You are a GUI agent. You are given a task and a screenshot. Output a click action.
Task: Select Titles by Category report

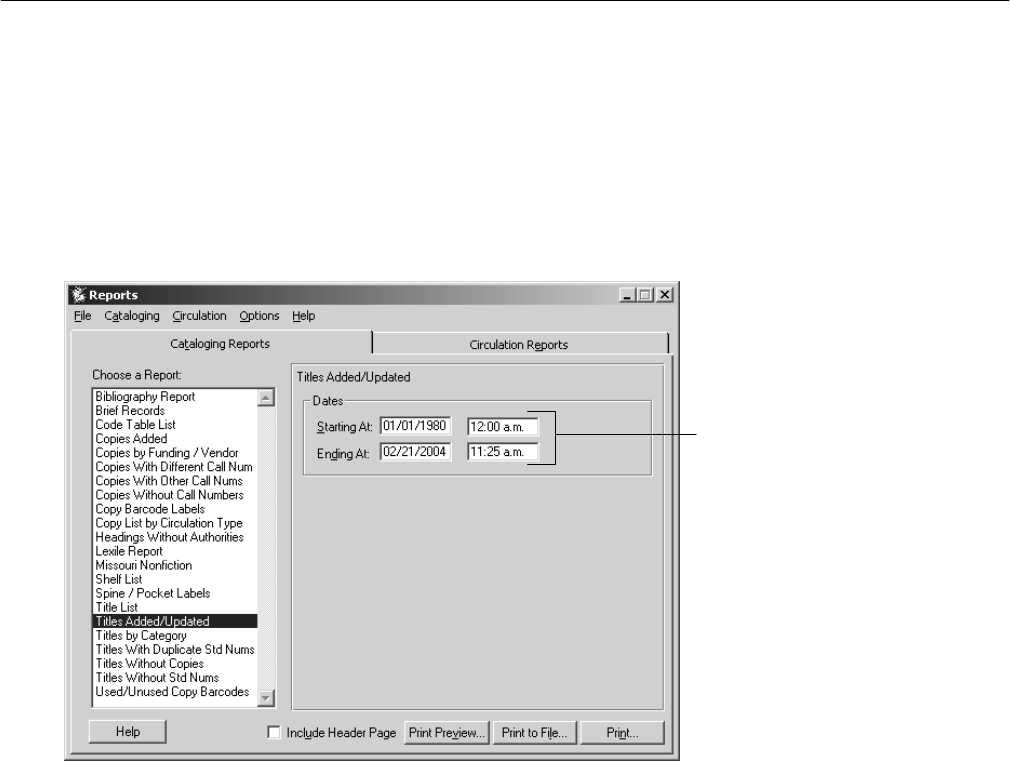(175, 636)
